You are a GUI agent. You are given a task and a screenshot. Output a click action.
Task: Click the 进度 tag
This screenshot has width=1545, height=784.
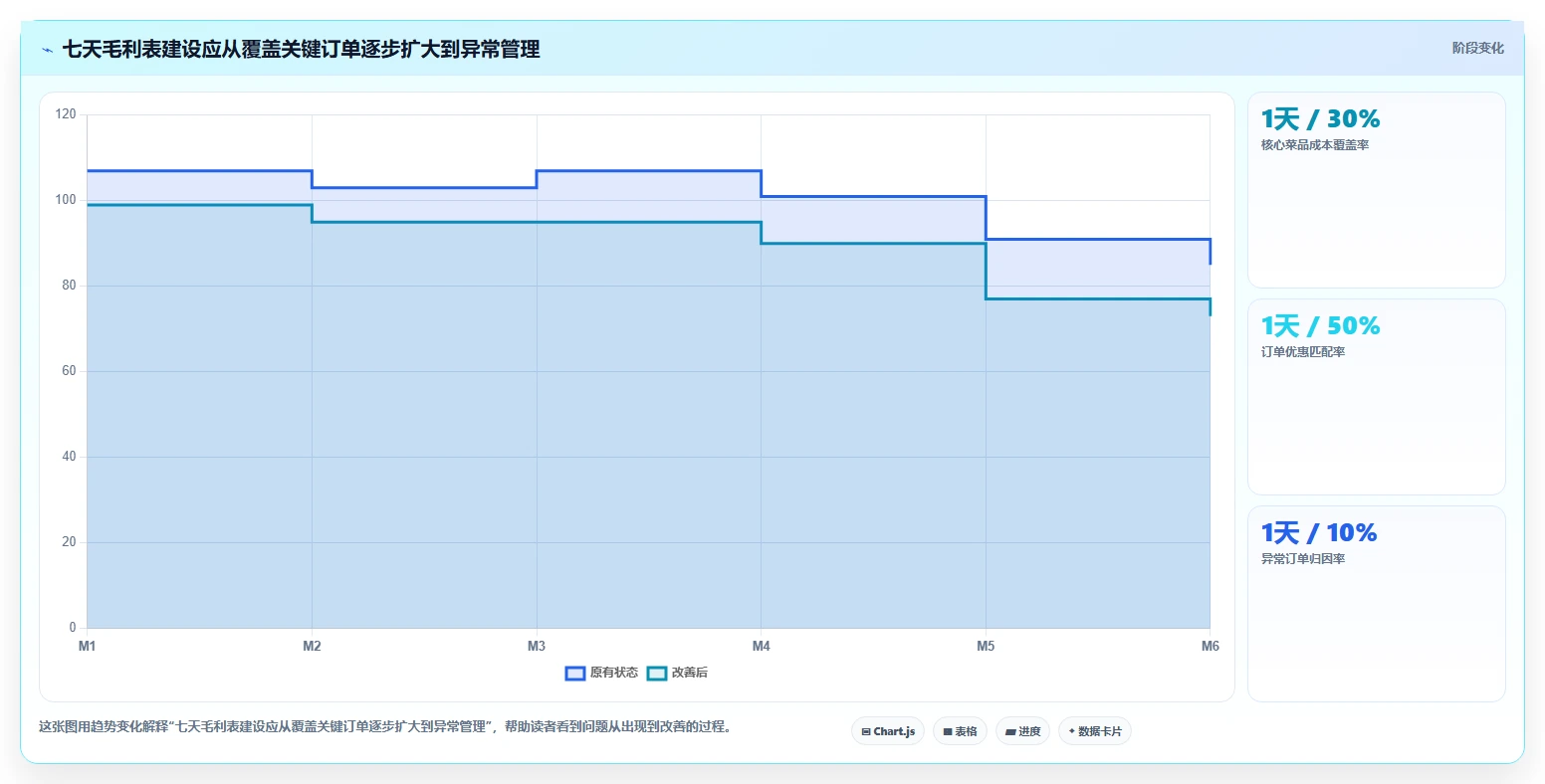coord(1022,731)
